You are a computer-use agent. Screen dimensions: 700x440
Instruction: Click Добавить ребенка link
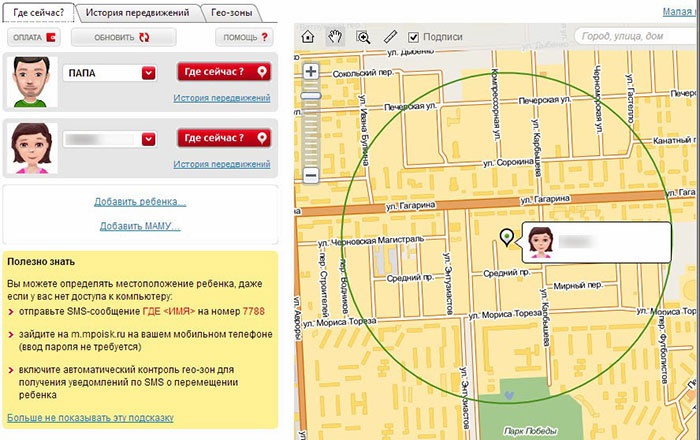pyautogui.click(x=140, y=202)
